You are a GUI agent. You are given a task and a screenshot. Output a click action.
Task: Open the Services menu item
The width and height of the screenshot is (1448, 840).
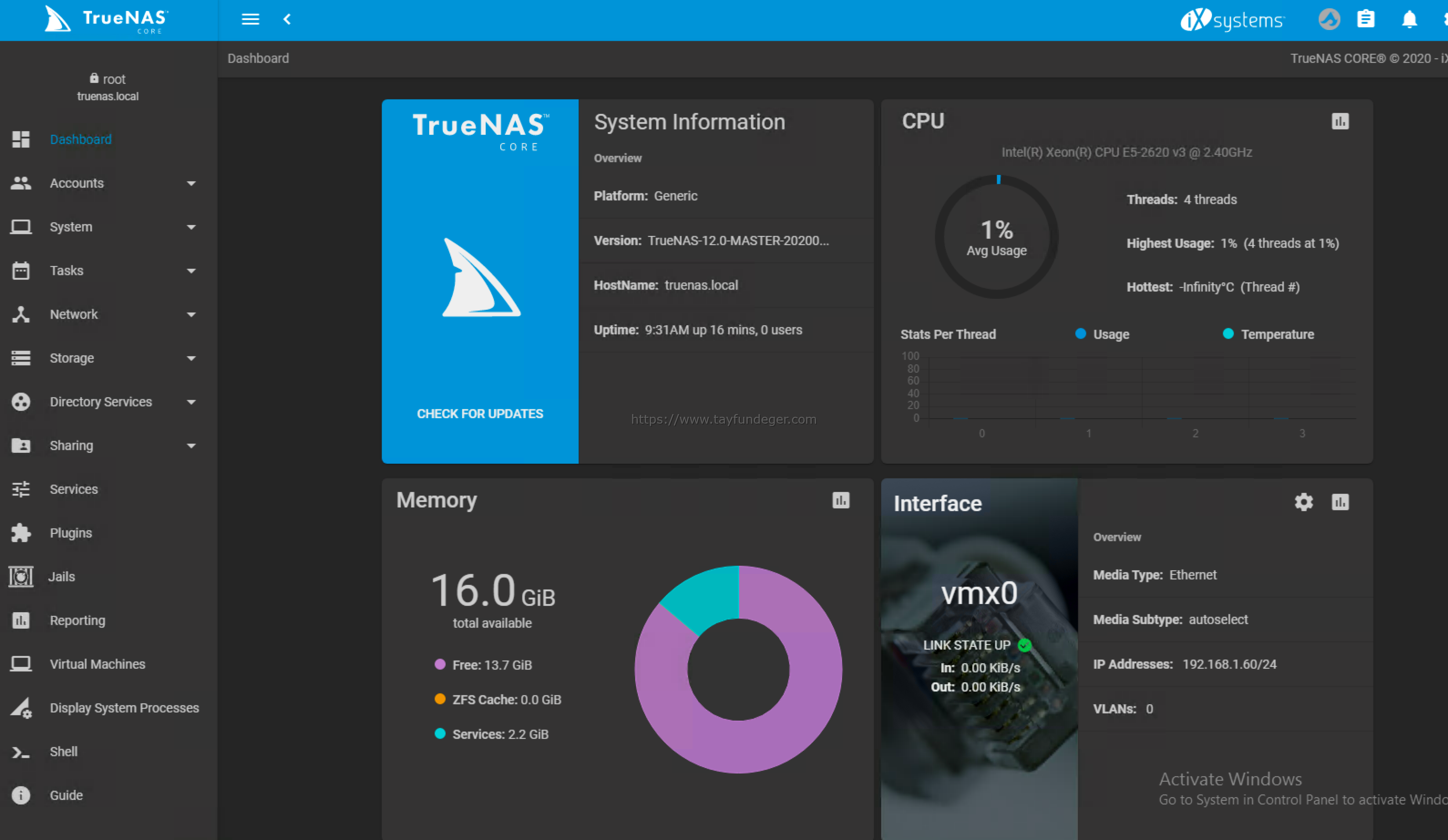point(108,489)
